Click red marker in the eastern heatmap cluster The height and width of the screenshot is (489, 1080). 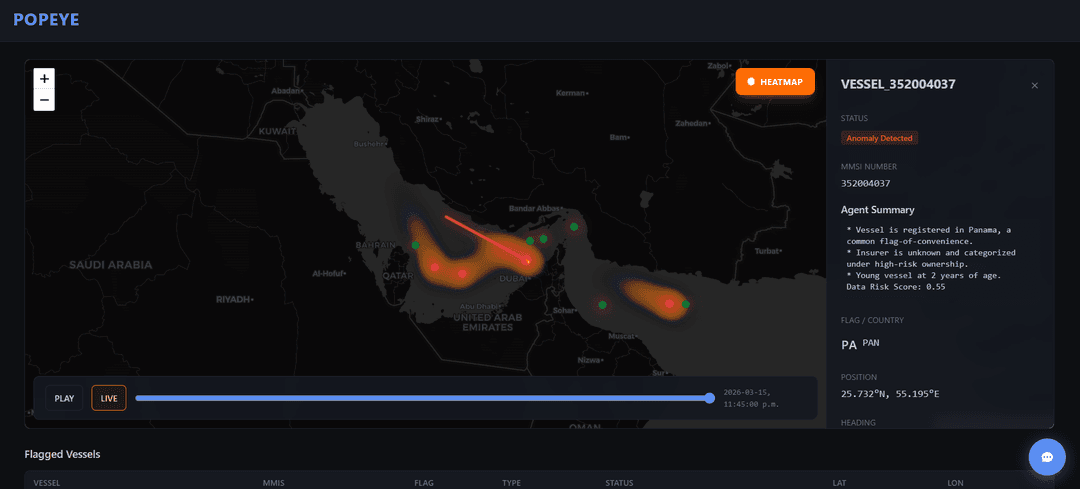(x=669, y=303)
